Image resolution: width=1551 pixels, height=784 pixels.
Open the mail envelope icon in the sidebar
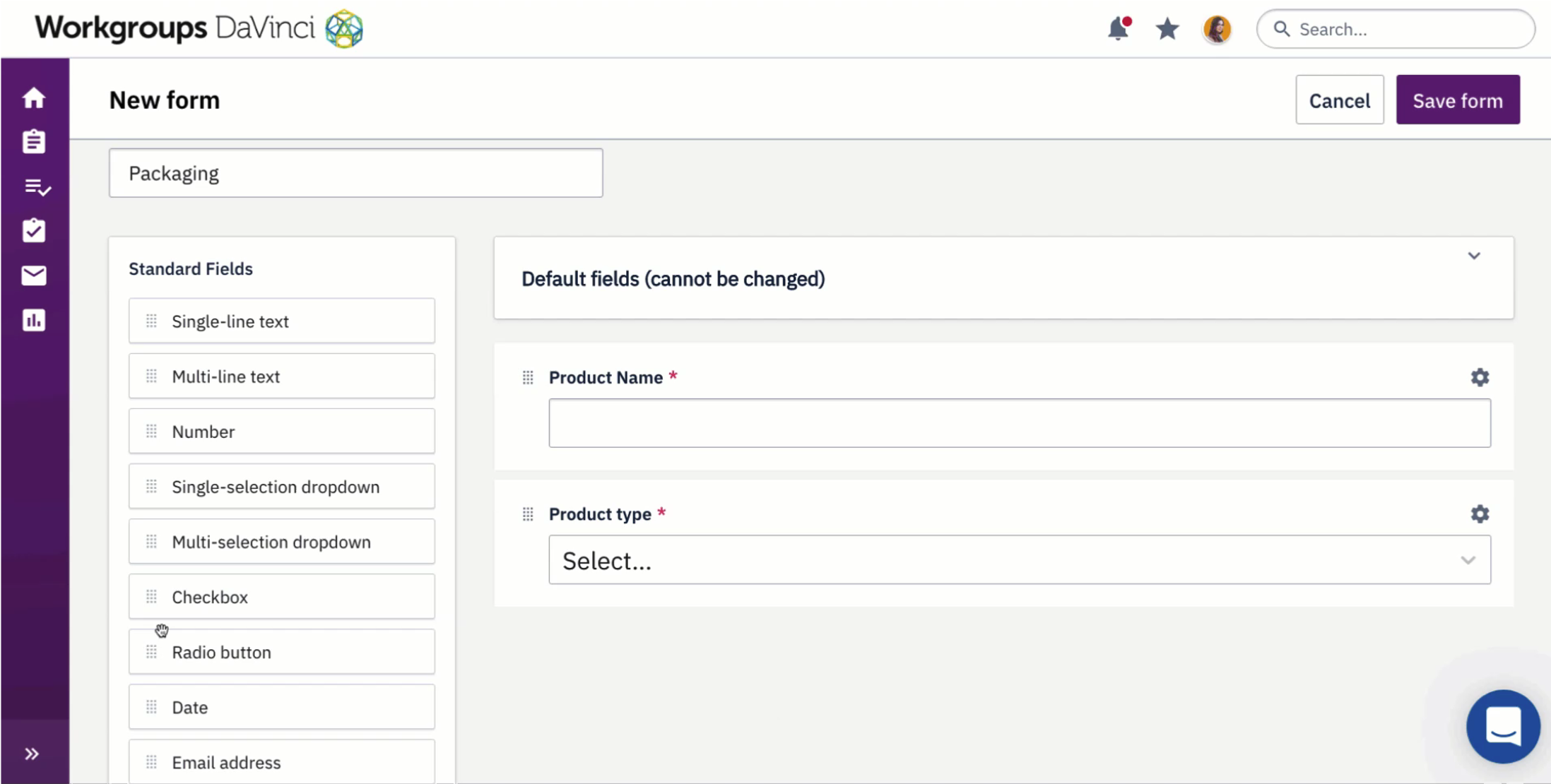34,275
